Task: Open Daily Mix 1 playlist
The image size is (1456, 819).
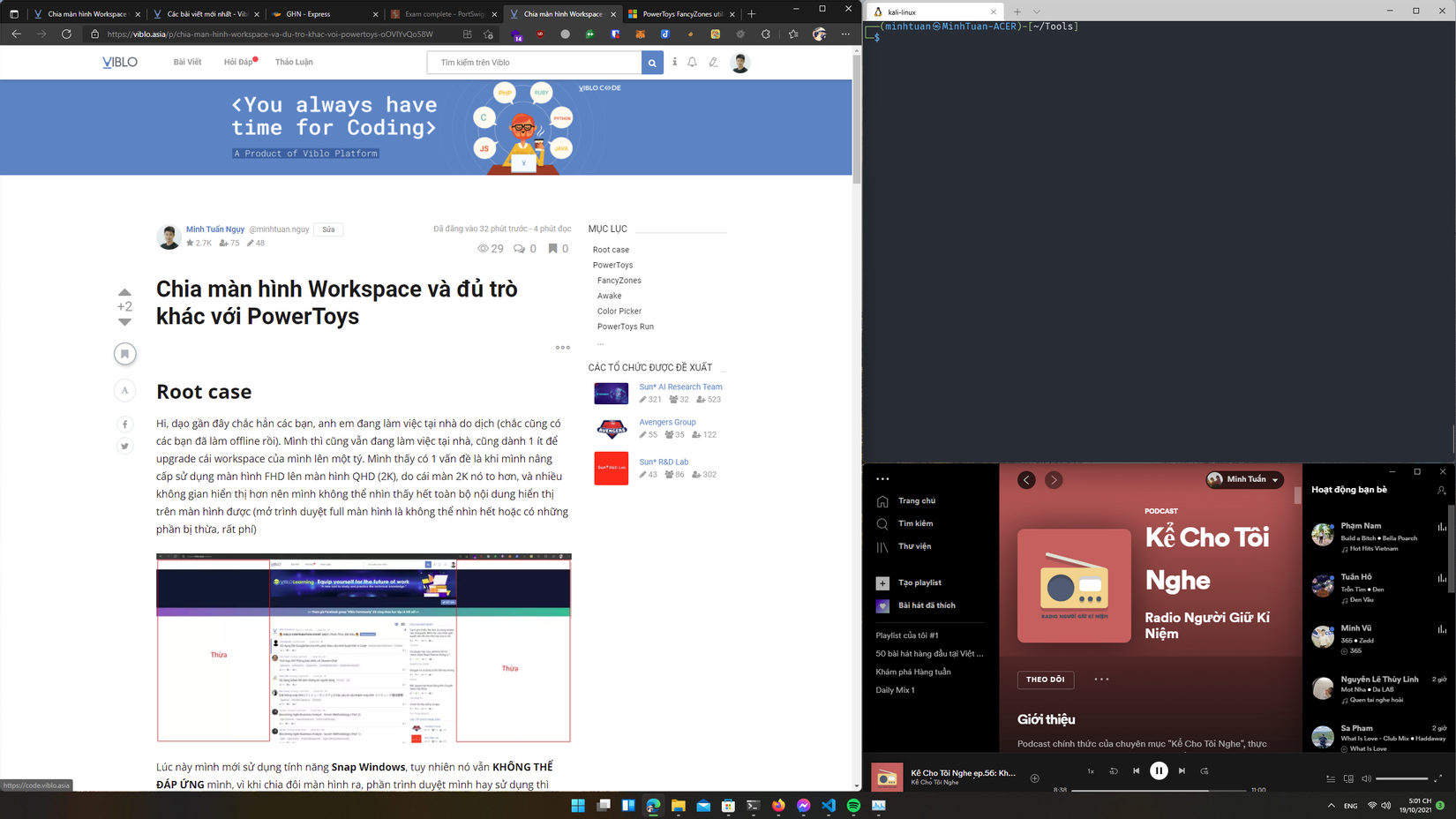Action: point(895,690)
